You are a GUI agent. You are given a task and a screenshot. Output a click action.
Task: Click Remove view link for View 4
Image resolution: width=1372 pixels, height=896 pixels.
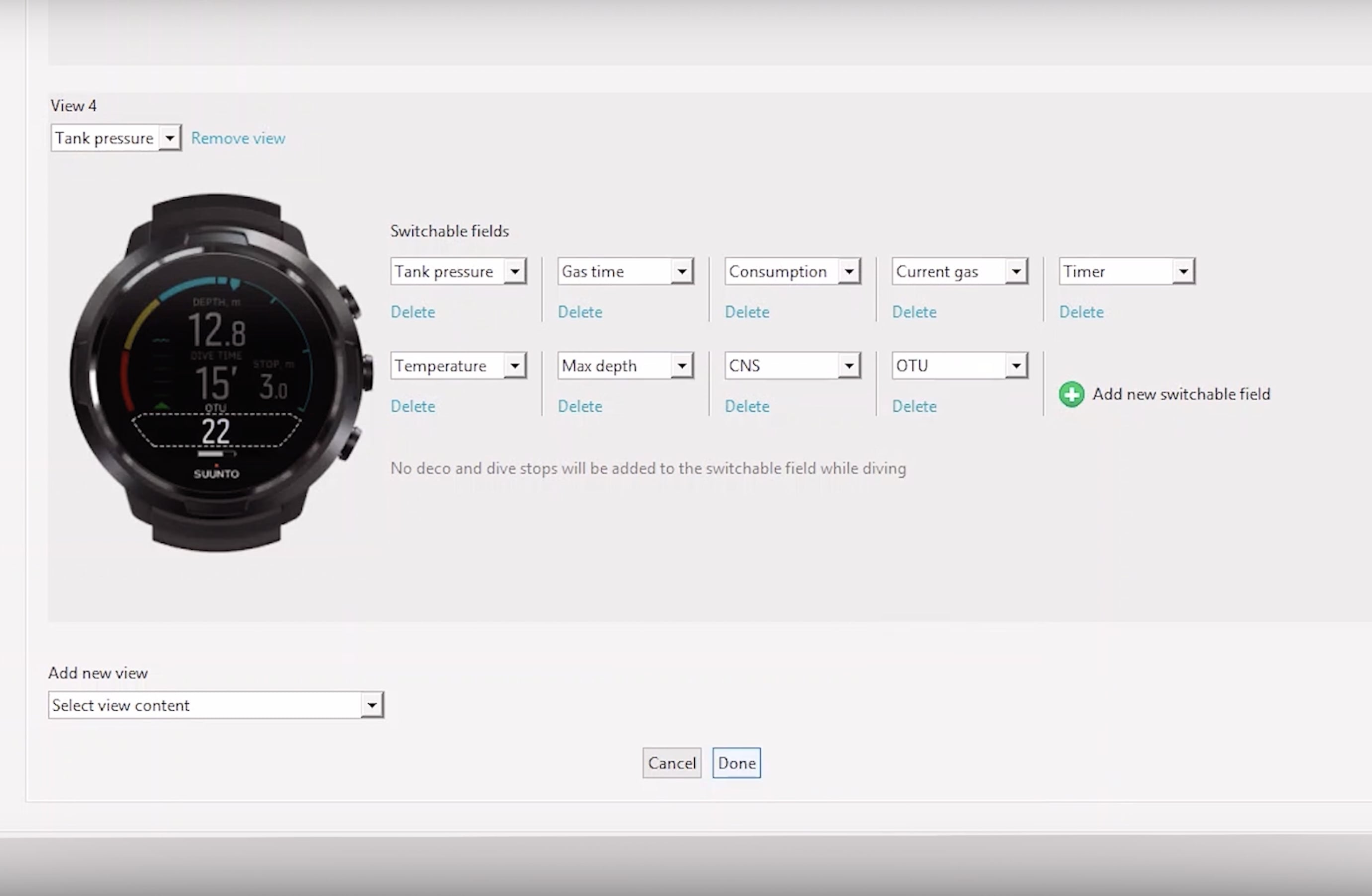238,138
